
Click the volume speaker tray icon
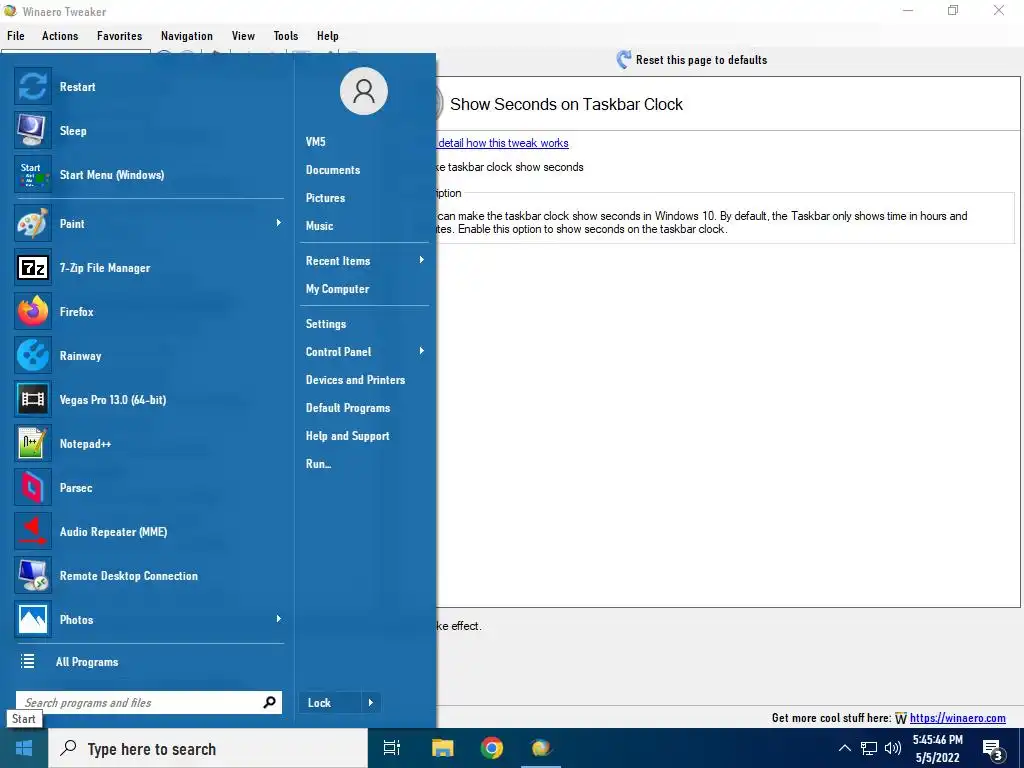coord(893,748)
